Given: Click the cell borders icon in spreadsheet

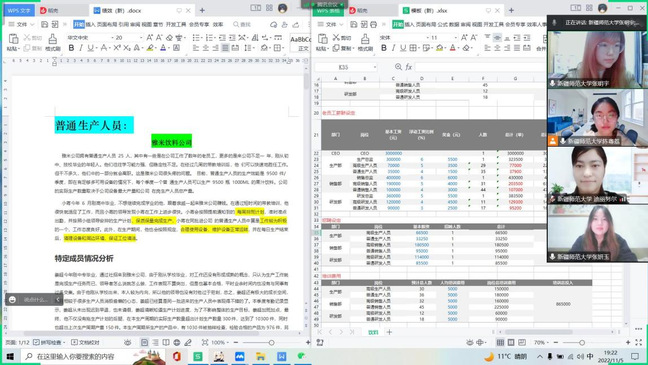Looking at the screenshot, I should point(413,48).
